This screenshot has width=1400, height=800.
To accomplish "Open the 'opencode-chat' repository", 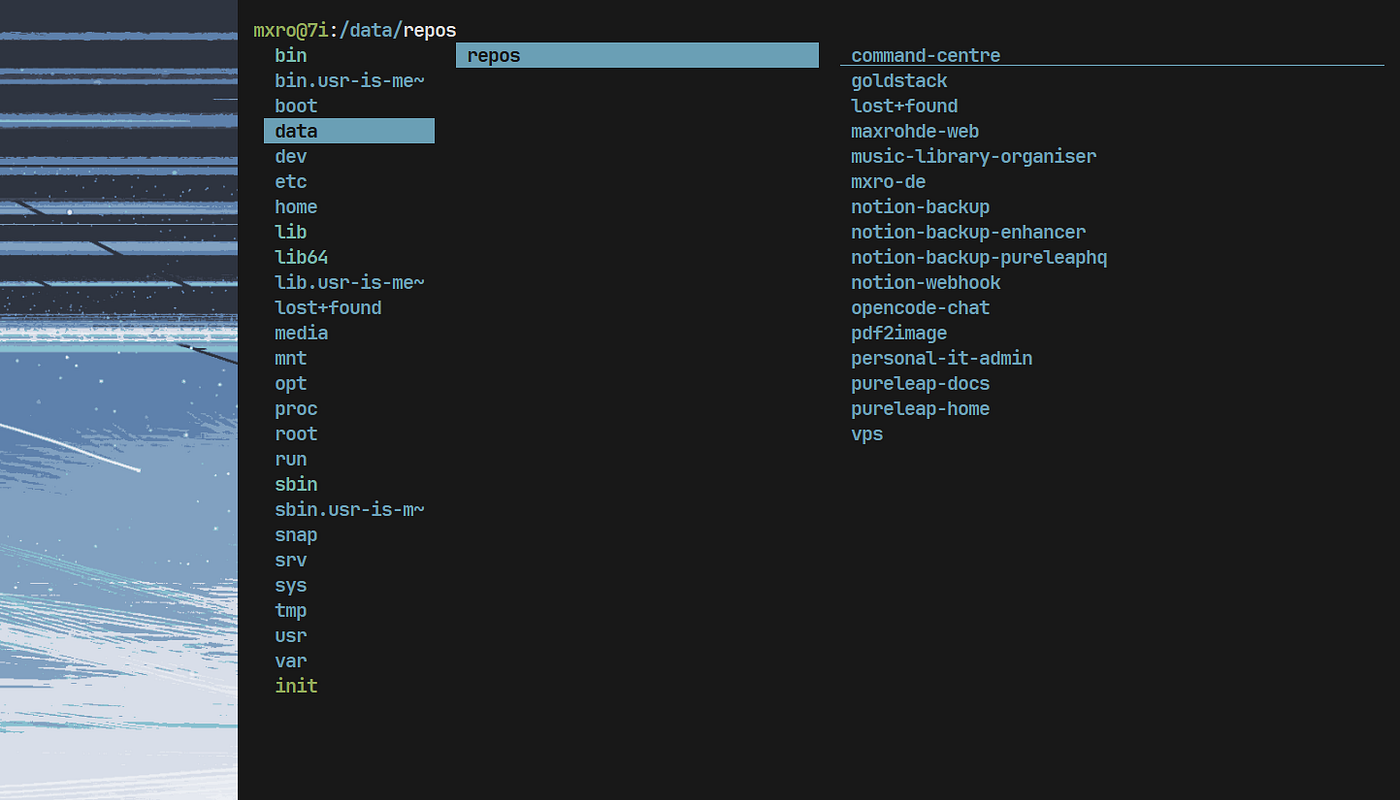I will click(x=920, y=308).
